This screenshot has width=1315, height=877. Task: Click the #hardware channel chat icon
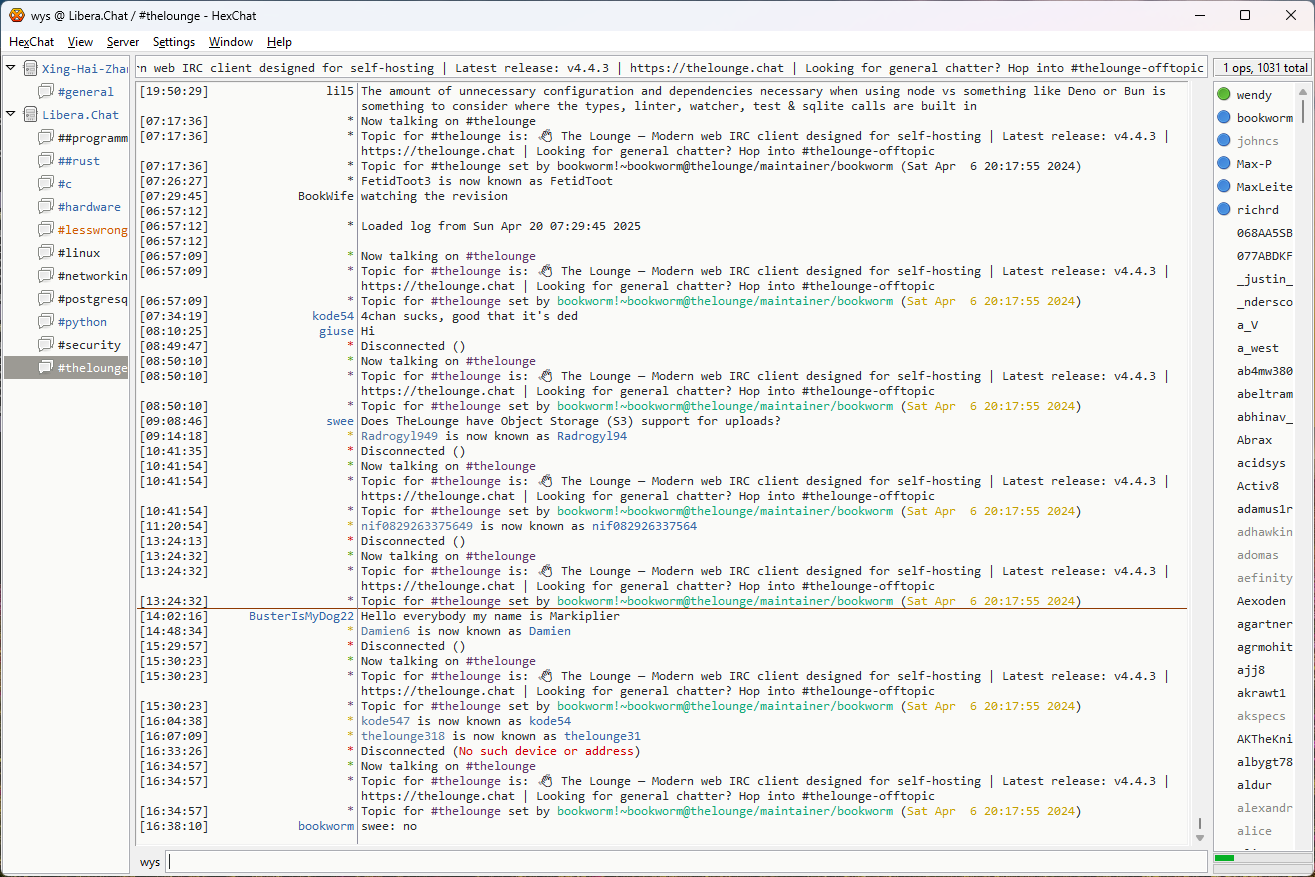pos(46,207)
